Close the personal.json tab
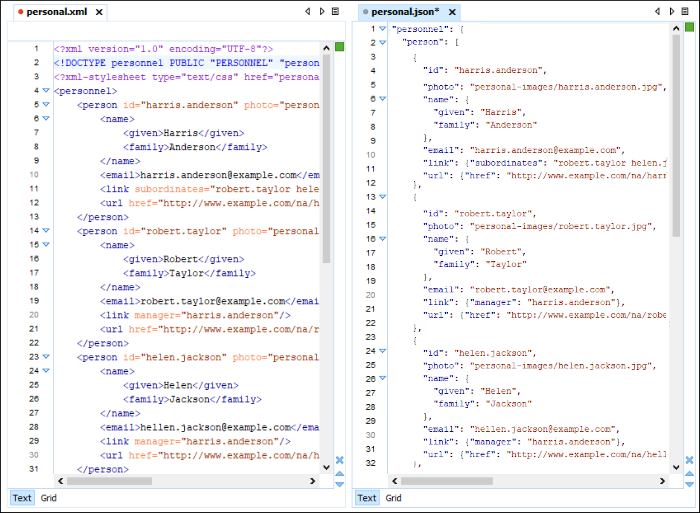700x513 pixels. [x=453, y=12]
